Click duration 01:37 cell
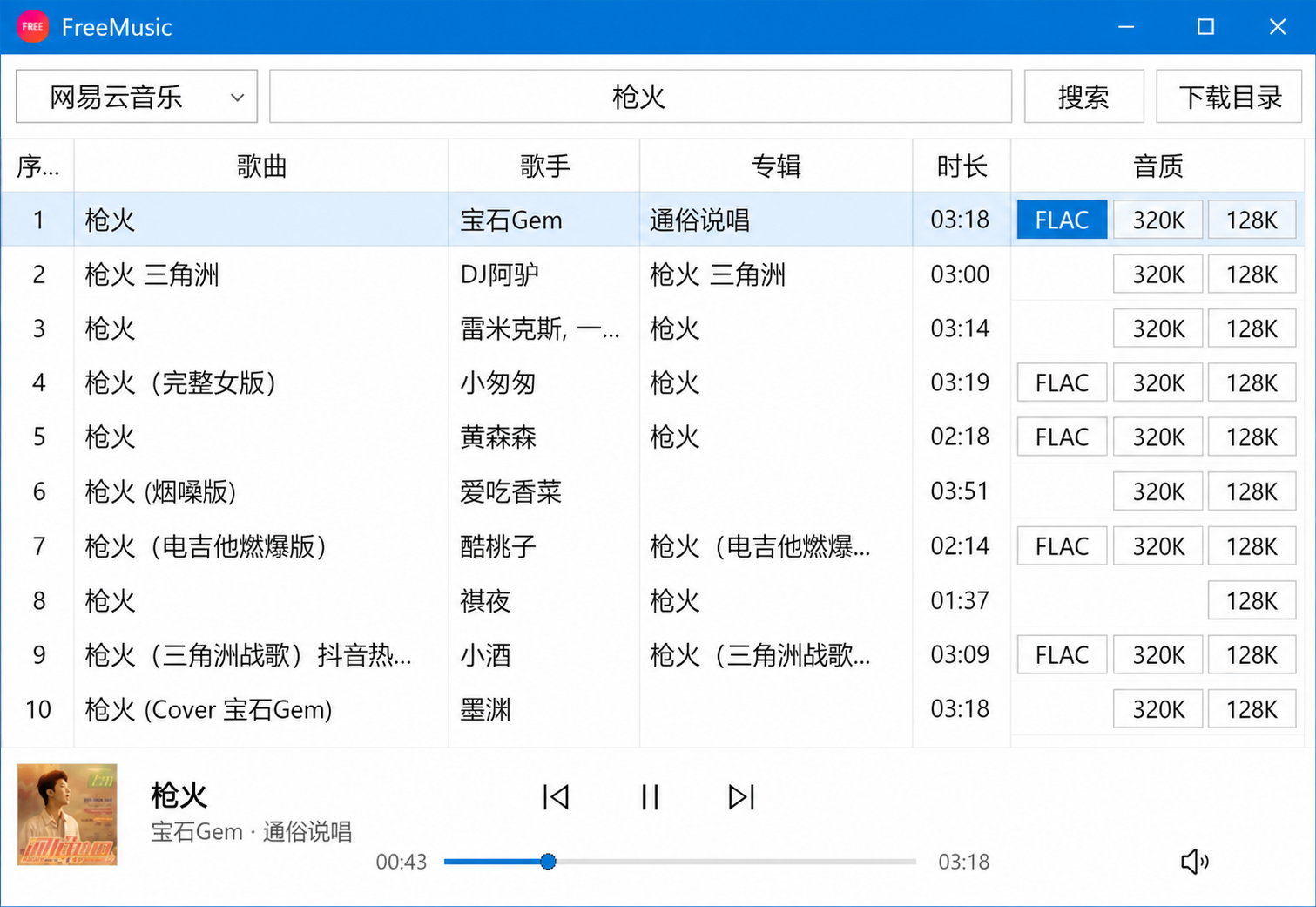Image resolution: width=1316 pixels, height=907 pixels. coord(960,600)
